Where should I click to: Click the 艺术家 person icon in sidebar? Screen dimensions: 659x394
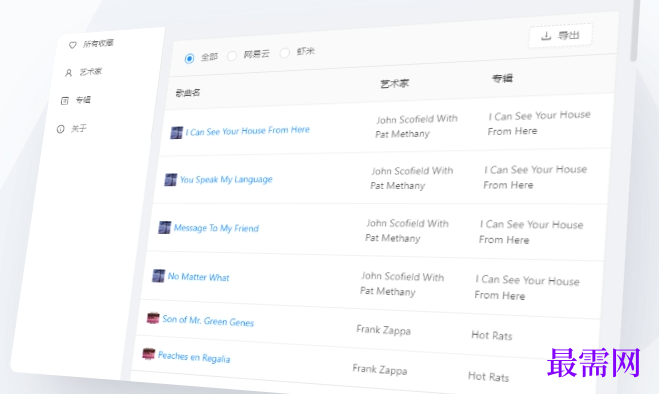coord(68,73)
